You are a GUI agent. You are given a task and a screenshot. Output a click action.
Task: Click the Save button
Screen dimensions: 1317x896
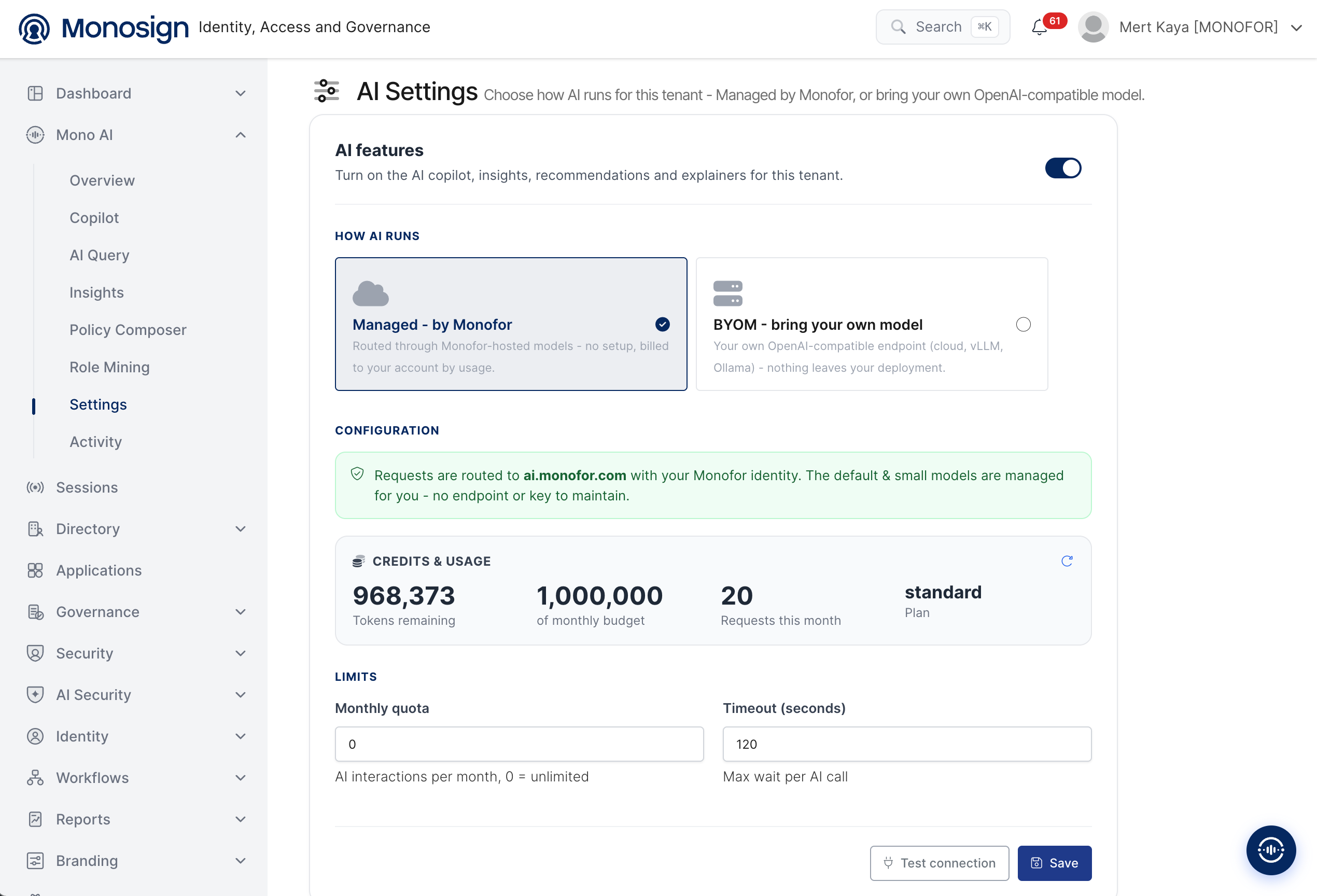coord(1054,863)
